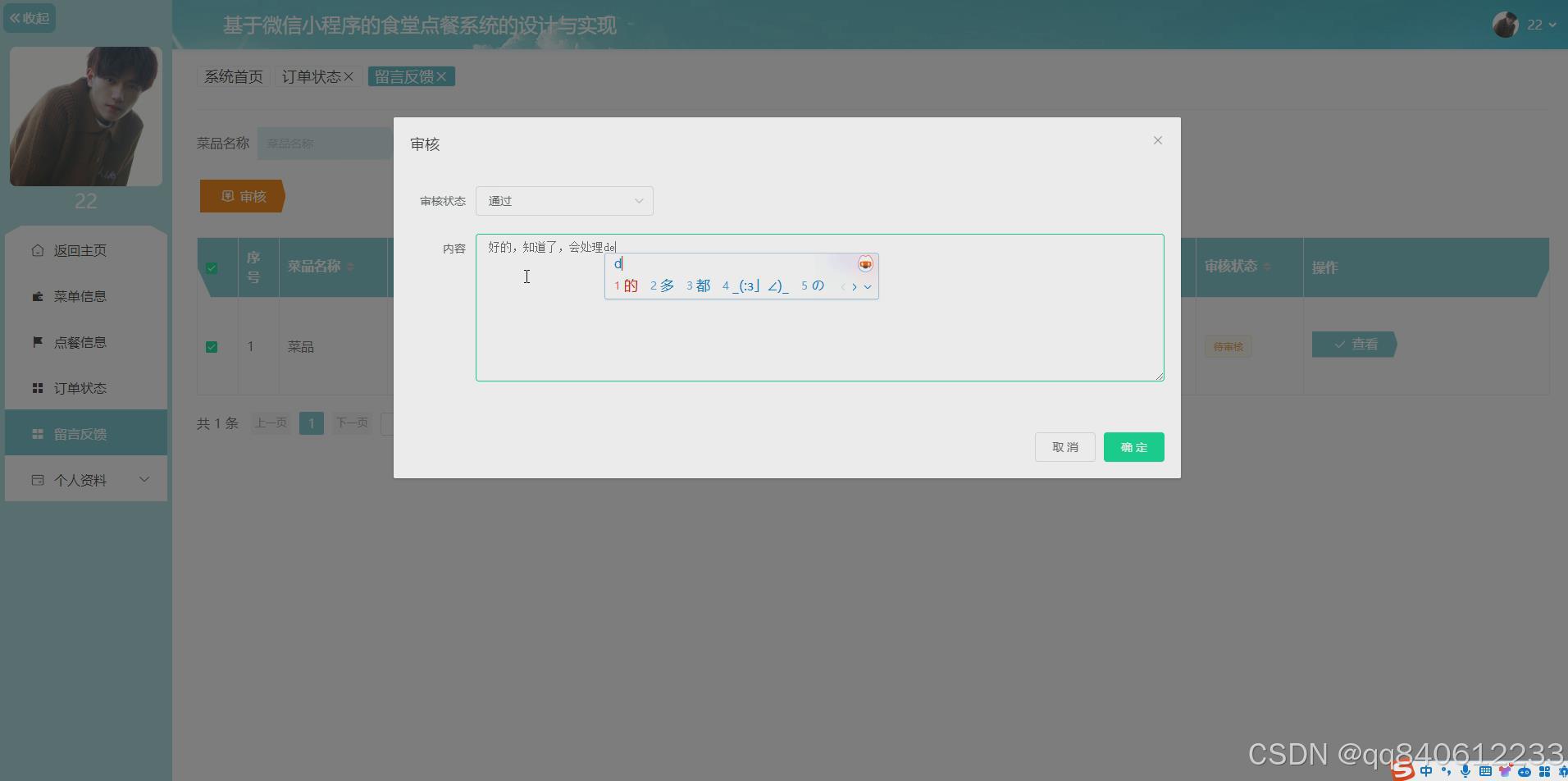Open the Sogou on-screen keyboard icon
1568x781 pixels.
(1485, 771)
